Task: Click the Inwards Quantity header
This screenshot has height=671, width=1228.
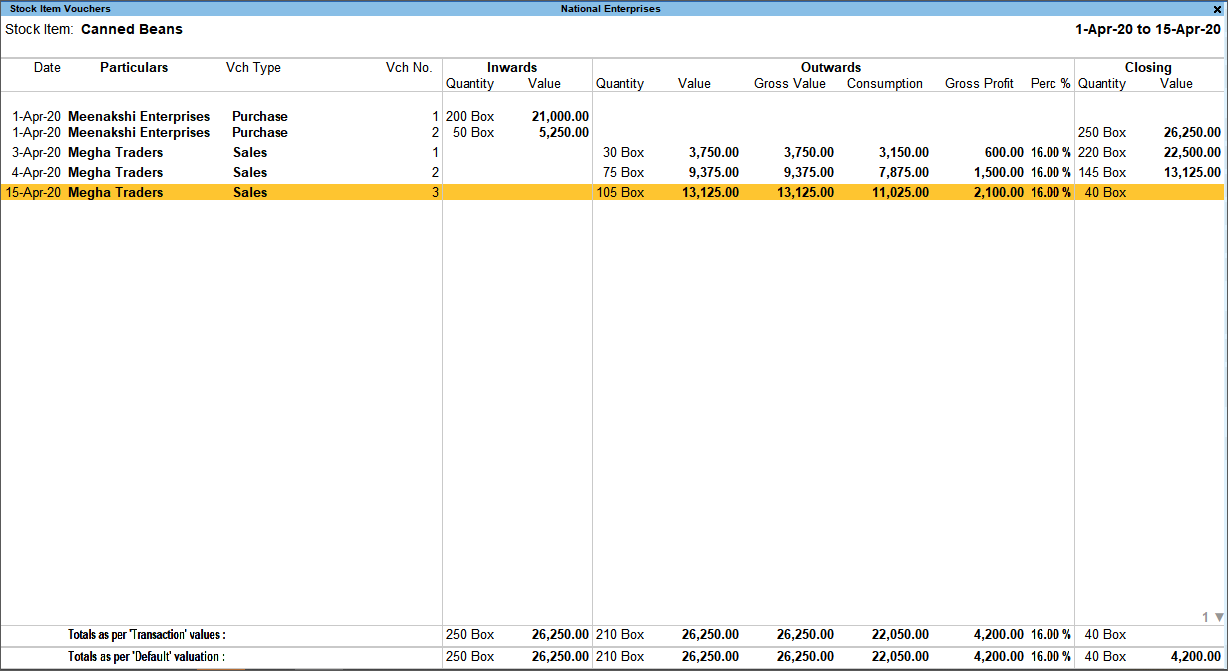Action: point(470,83)
